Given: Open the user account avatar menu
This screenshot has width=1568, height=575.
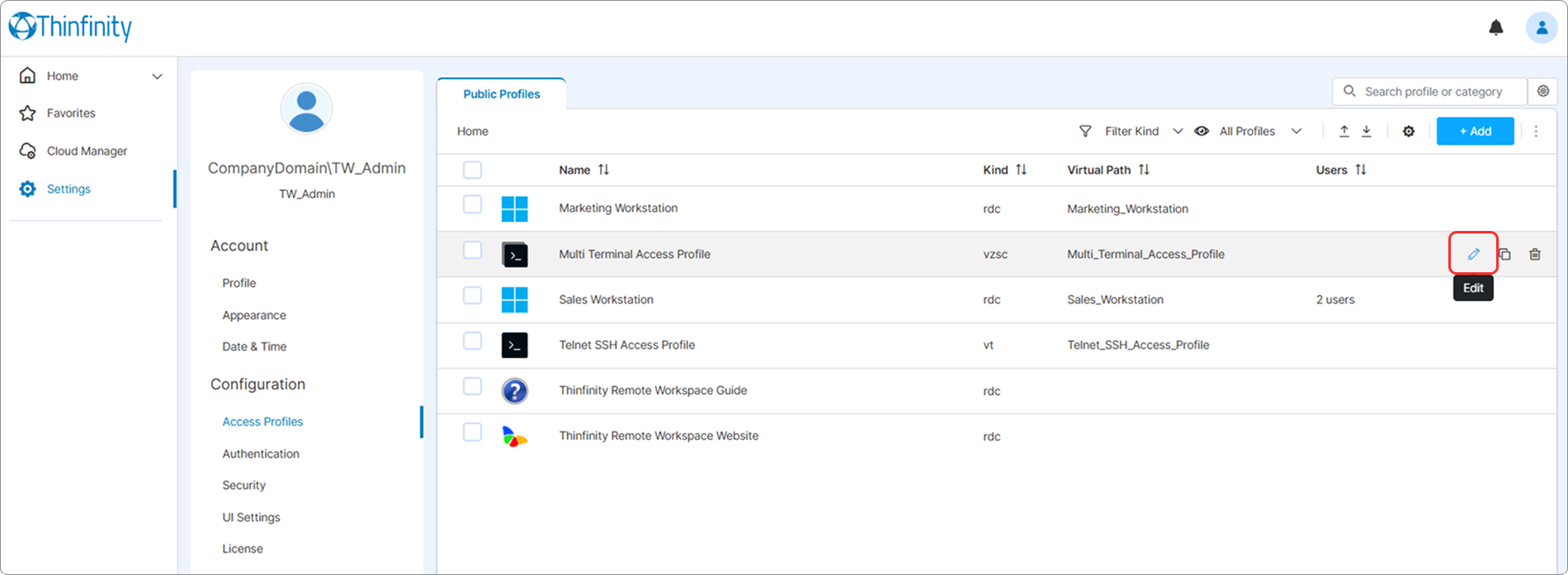Looking at the screenshot, I should click(1541, 28).
